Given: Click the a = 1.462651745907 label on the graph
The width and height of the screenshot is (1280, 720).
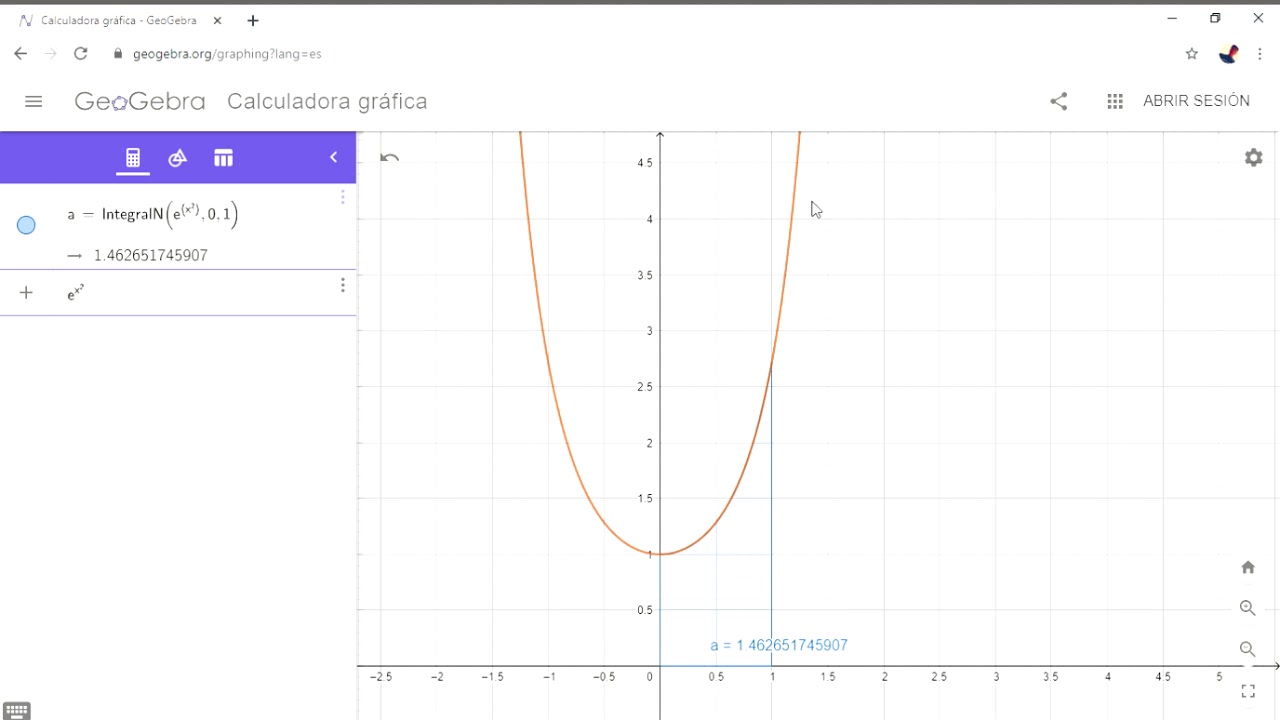Looking at the screenshot, I should coord(779,645).
